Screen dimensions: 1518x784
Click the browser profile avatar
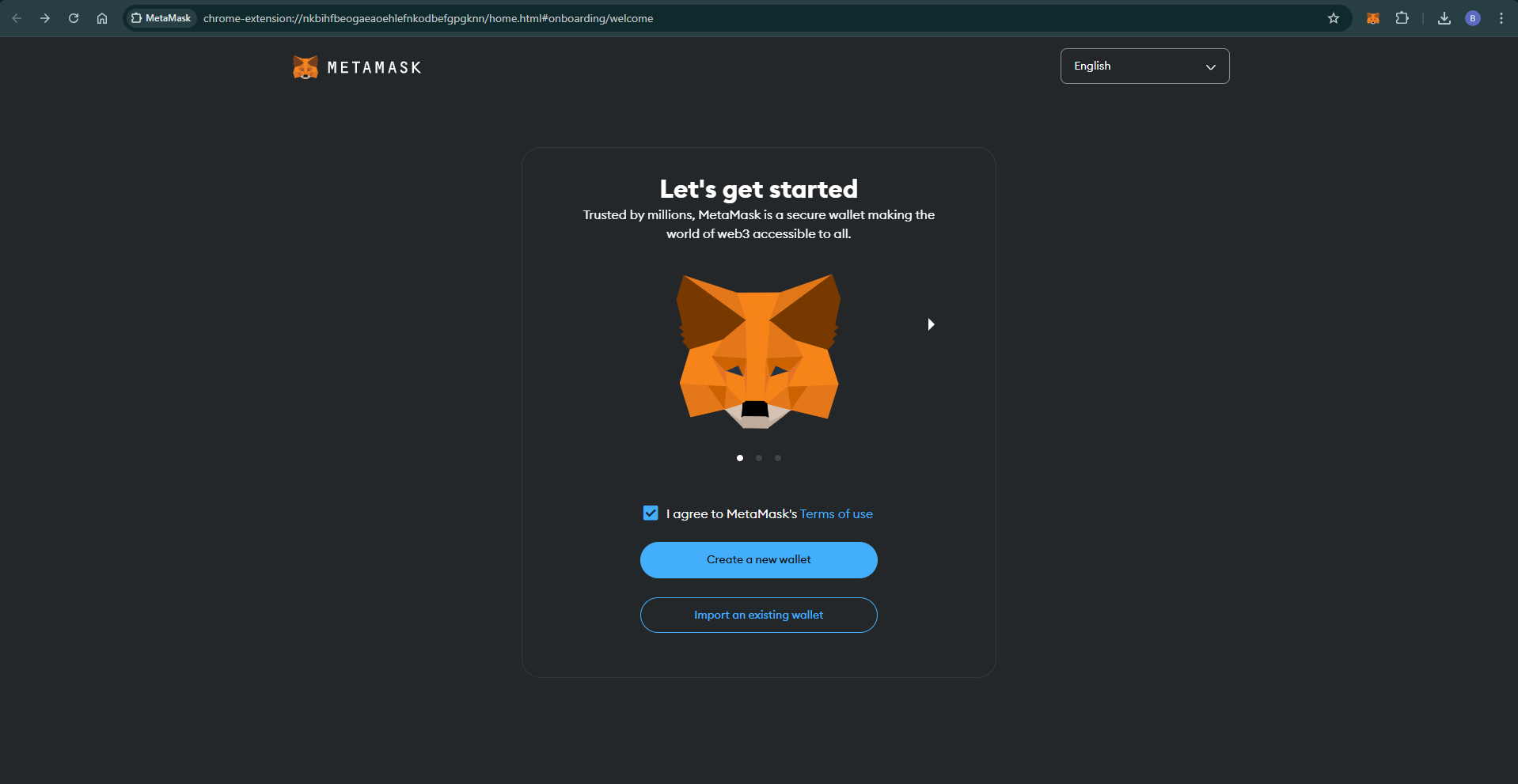tap(1473, 18)
